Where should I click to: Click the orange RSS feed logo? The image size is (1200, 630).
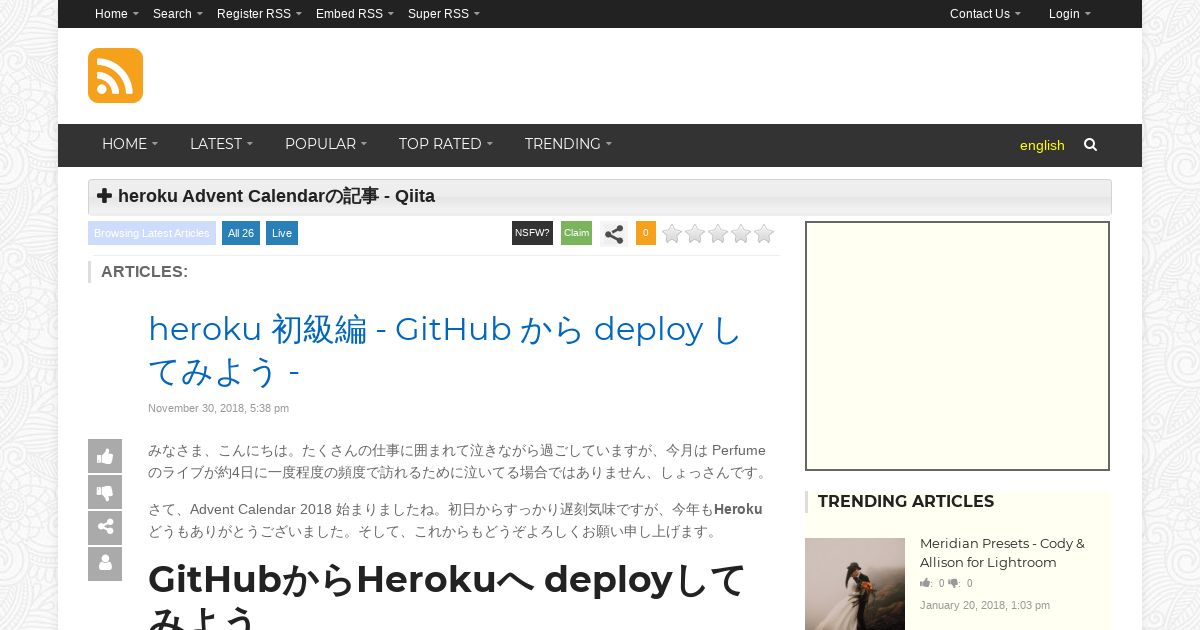pos(115,75)
